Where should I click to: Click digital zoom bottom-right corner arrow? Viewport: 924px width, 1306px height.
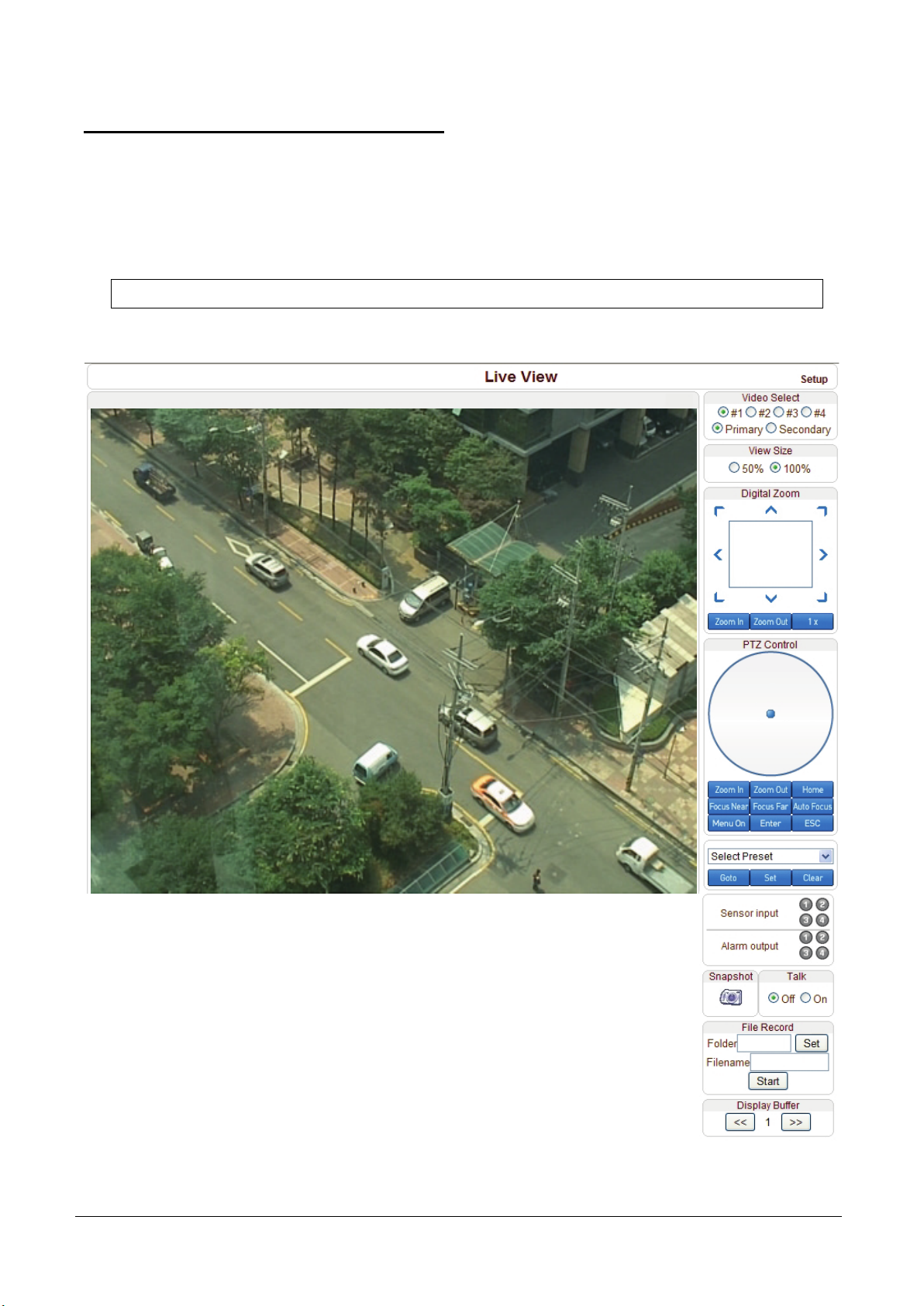[x=822, y=598]
